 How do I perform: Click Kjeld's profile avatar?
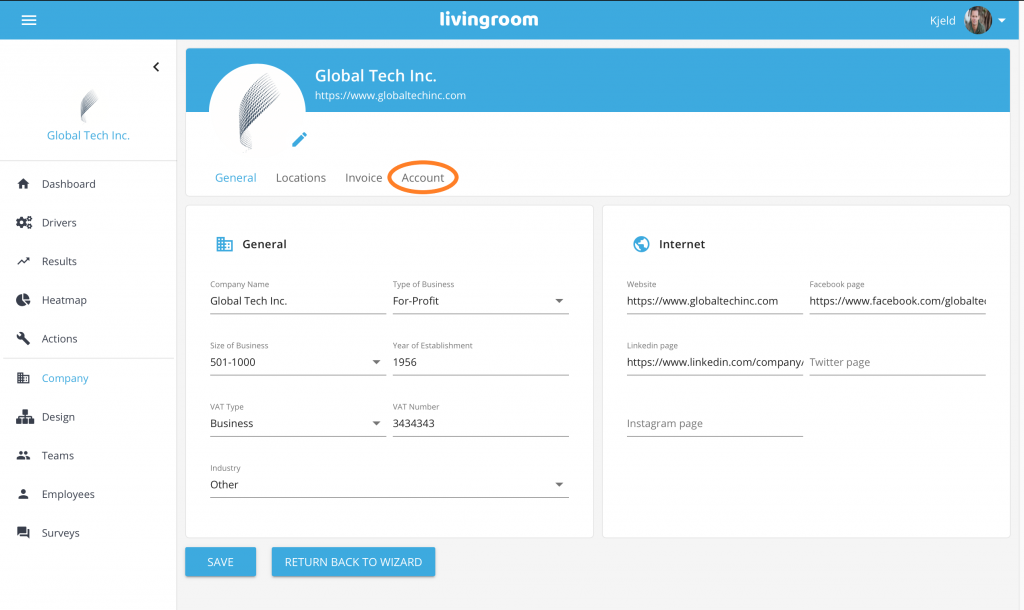[x=978, y=20]
